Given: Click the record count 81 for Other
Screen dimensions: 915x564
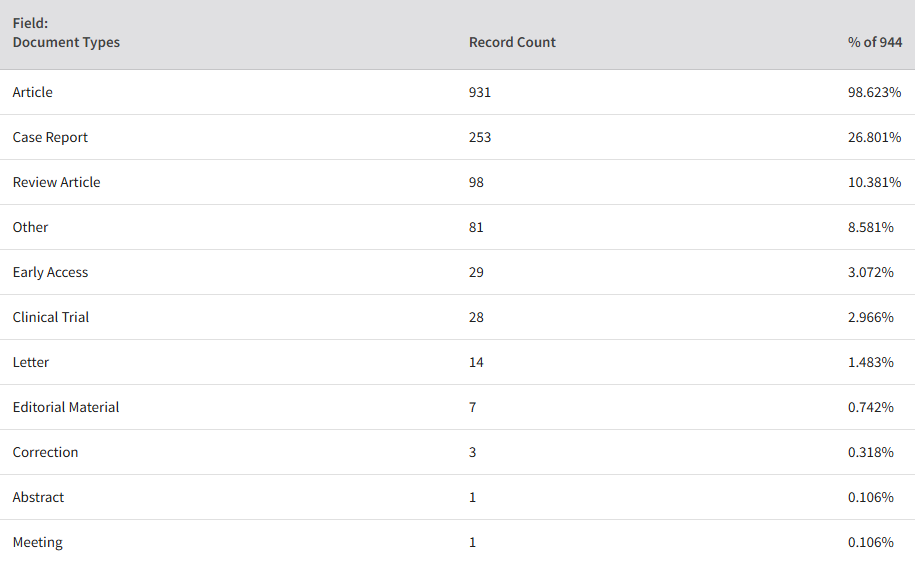Looking at the screenshot, I should point(476,227).
